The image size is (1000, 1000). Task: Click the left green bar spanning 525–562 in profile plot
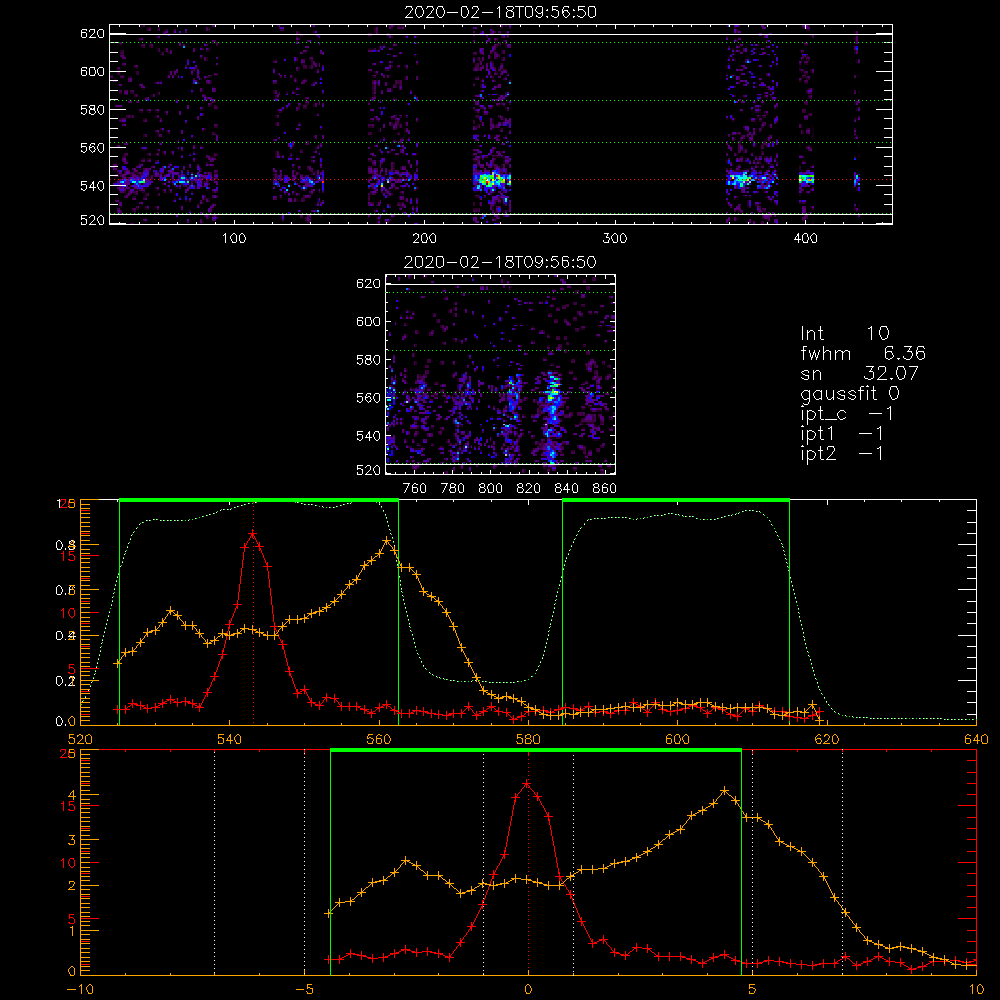[x=259, y=501]
